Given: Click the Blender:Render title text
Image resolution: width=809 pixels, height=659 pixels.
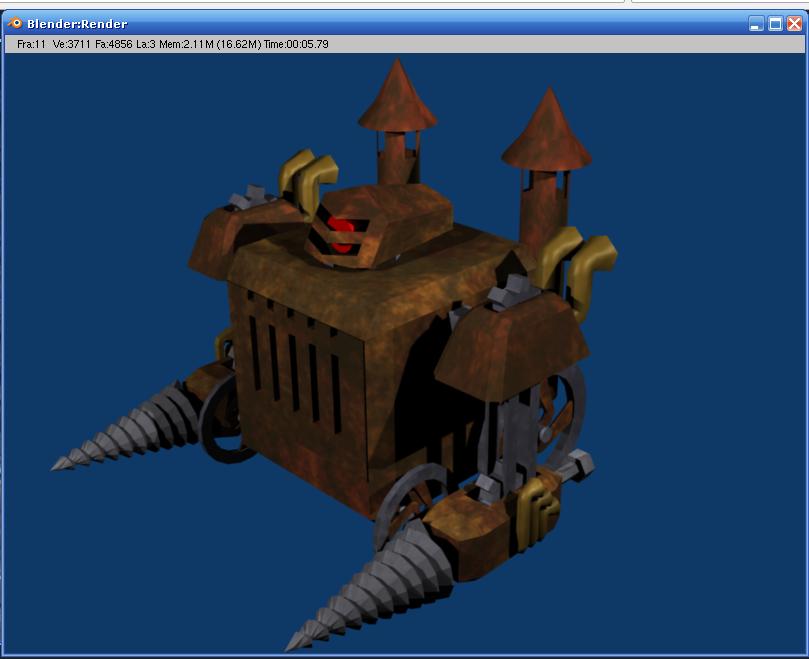Looking at the screenshot, I should tap(77, 24).
